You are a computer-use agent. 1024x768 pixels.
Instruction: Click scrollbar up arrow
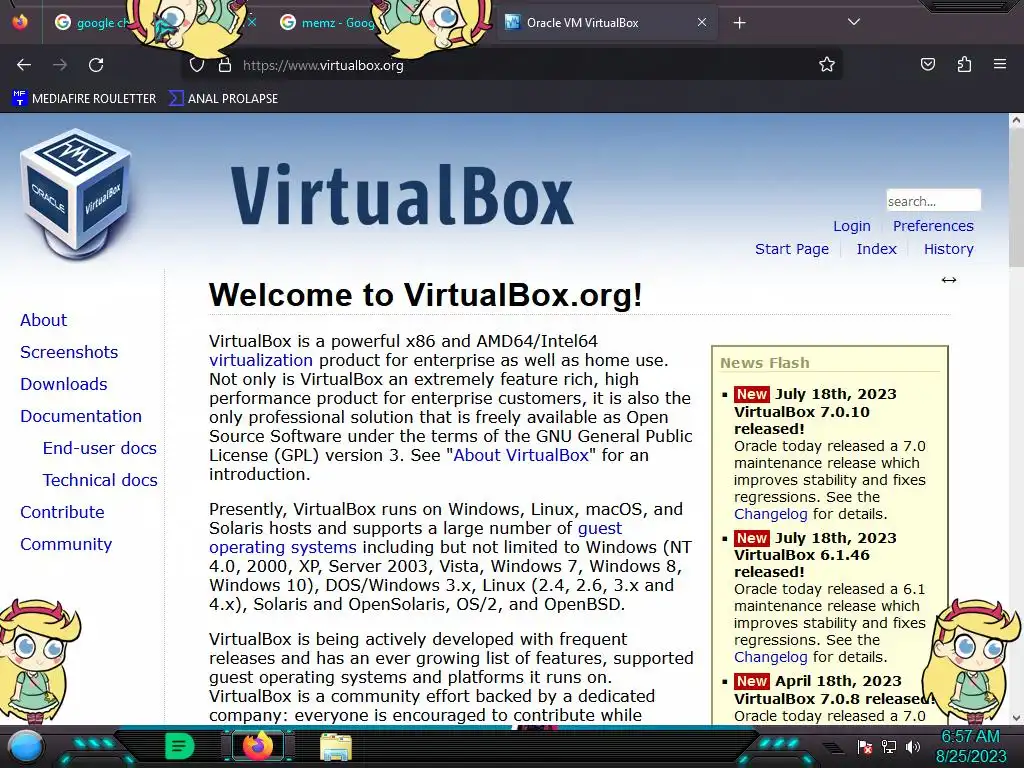point(1016,120)
